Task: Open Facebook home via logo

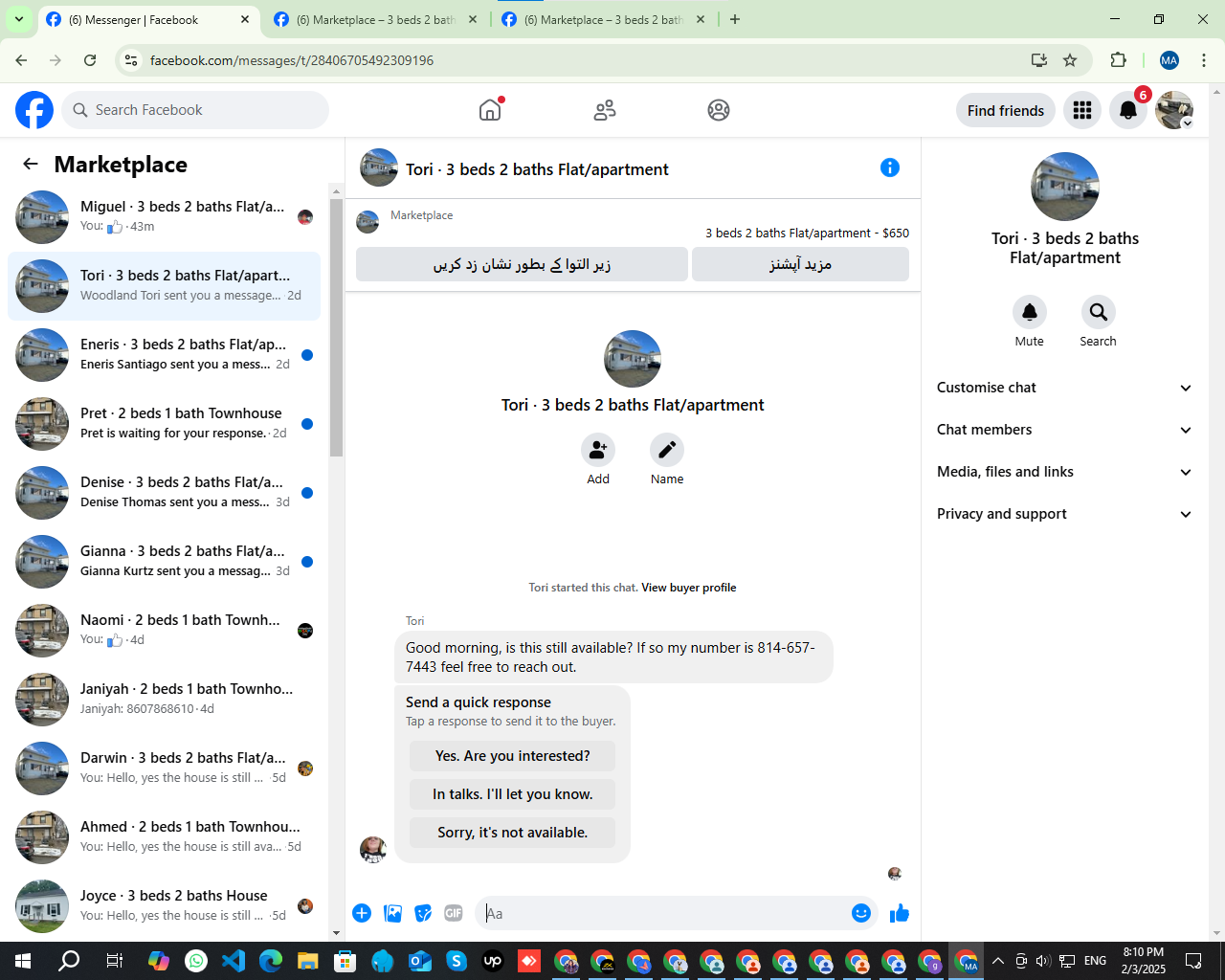Action: click(34, 110)
